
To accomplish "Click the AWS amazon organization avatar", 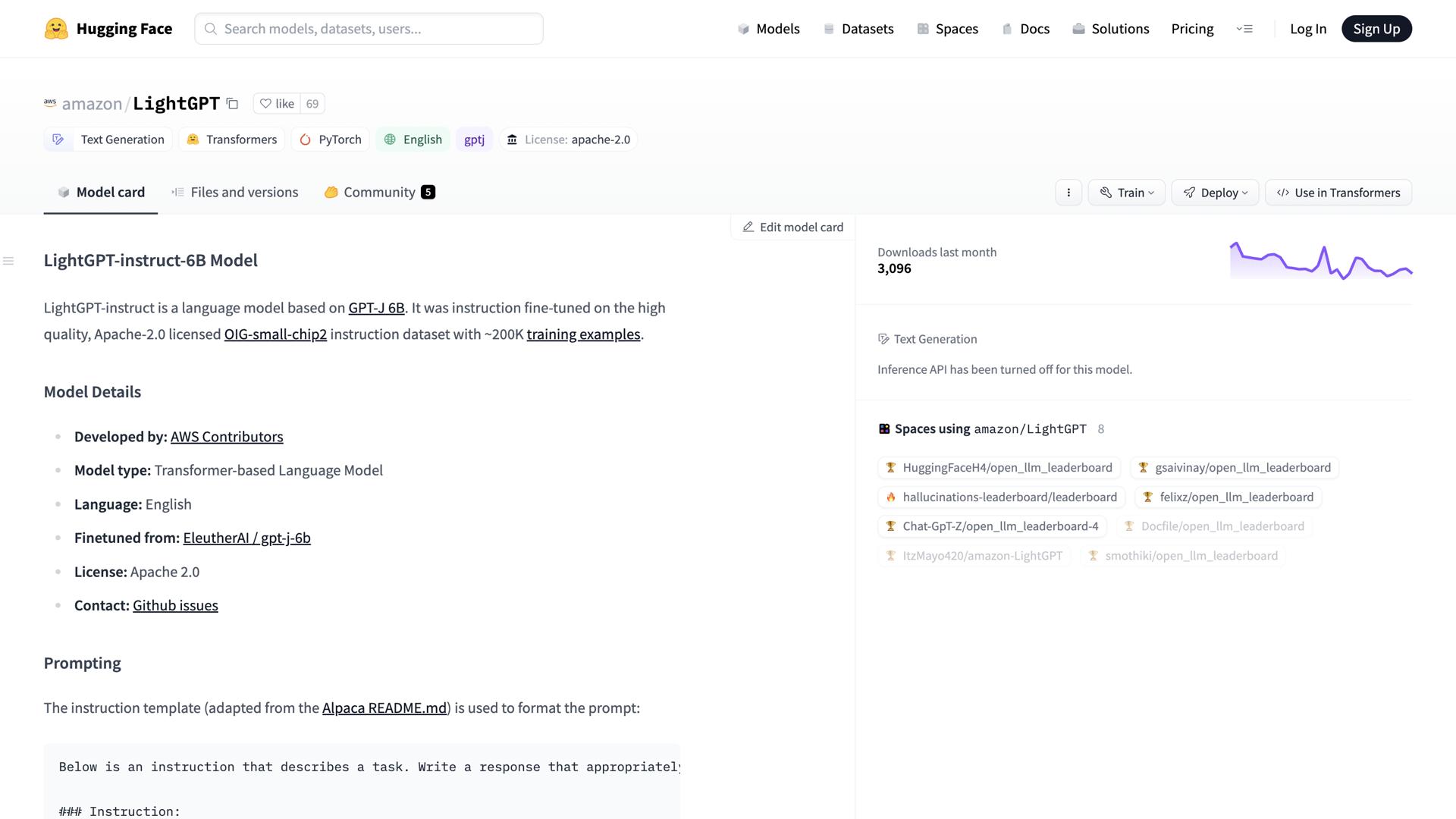I will [50, 102].
